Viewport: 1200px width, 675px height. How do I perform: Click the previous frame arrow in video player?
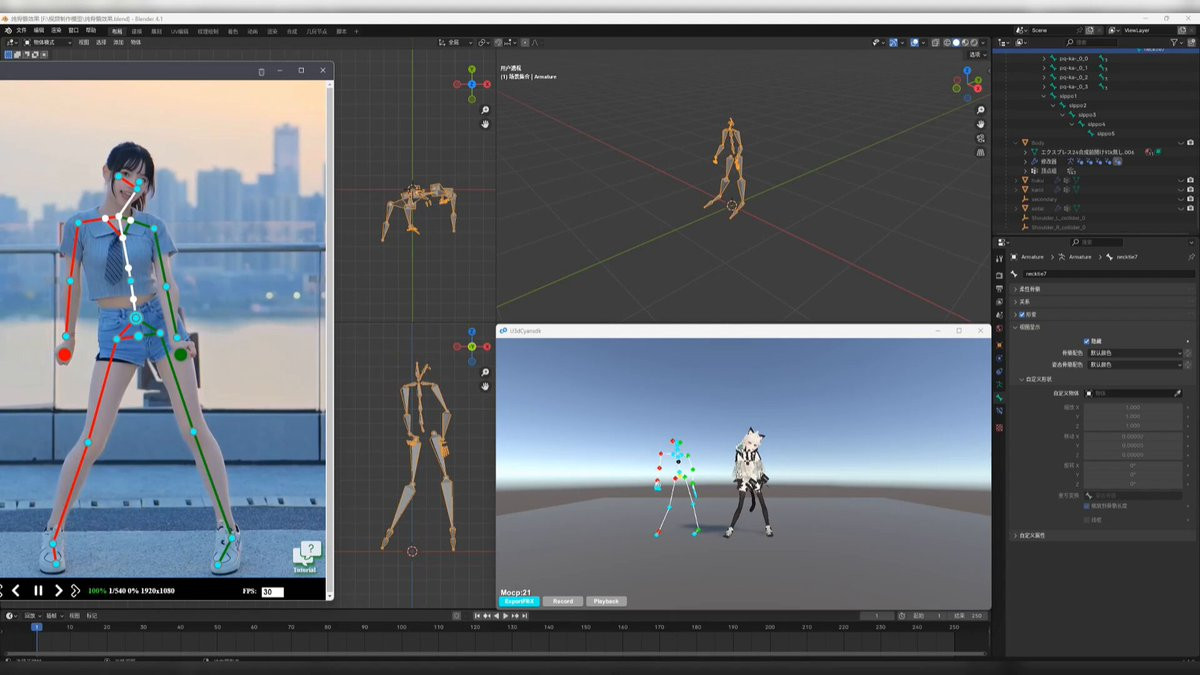coord(16,591)
